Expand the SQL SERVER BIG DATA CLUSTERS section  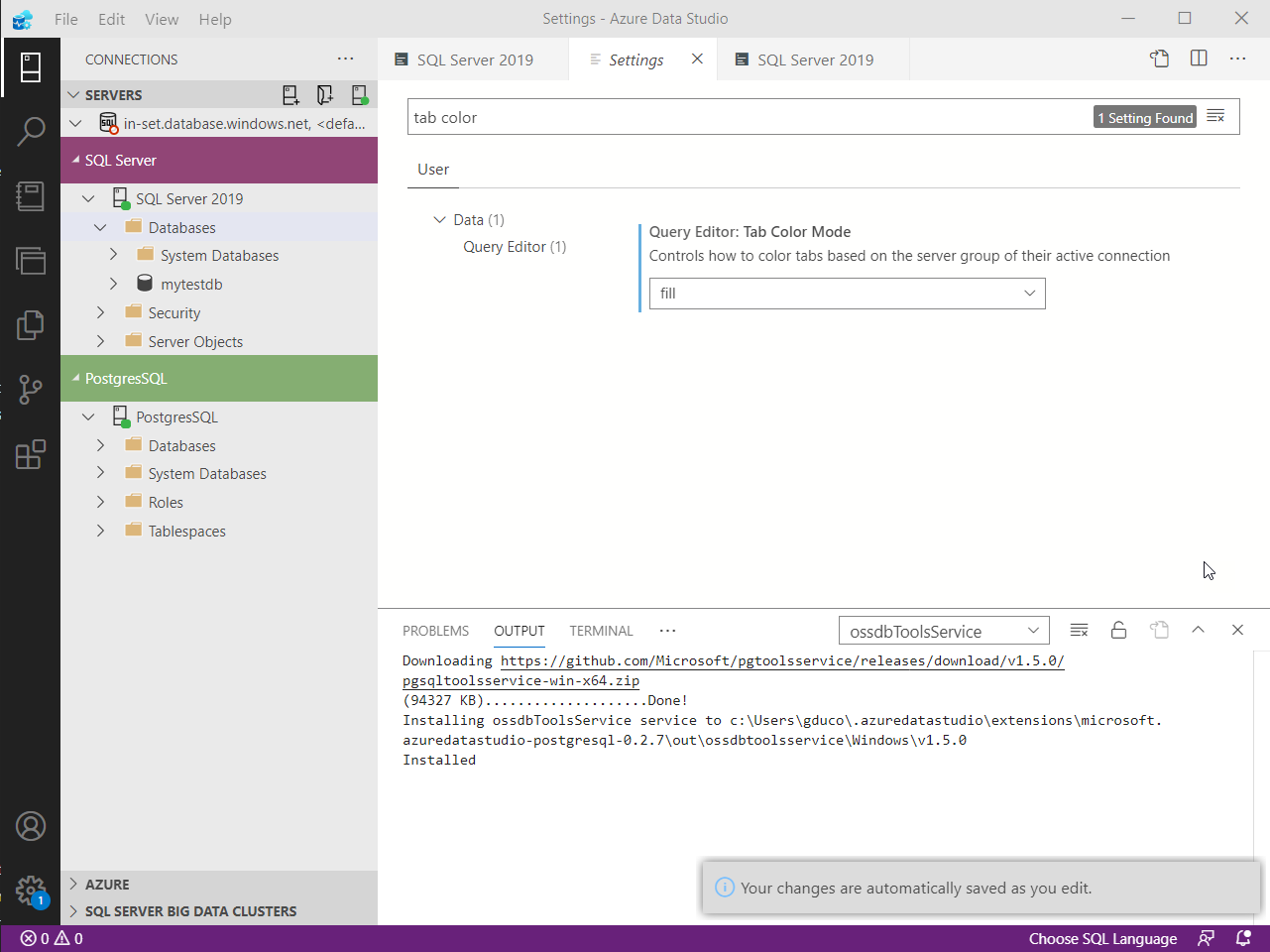tap(73, 911)
